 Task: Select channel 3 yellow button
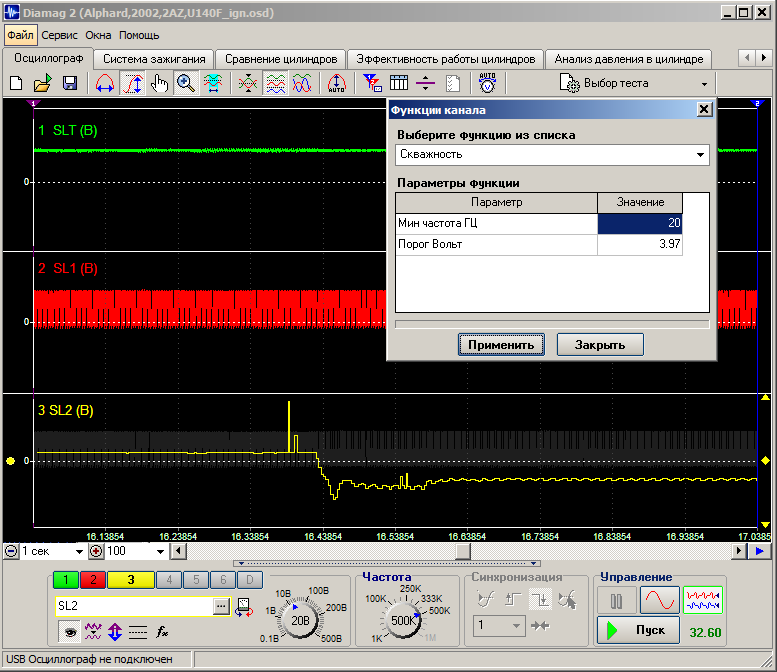[131, 580]
